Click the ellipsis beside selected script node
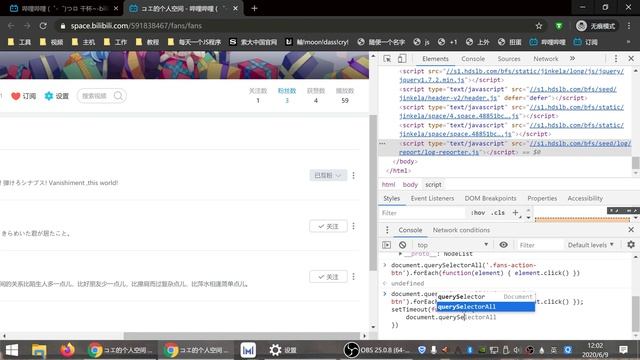The width and height of the screenshot is (640, 360). tap(382, 143)
